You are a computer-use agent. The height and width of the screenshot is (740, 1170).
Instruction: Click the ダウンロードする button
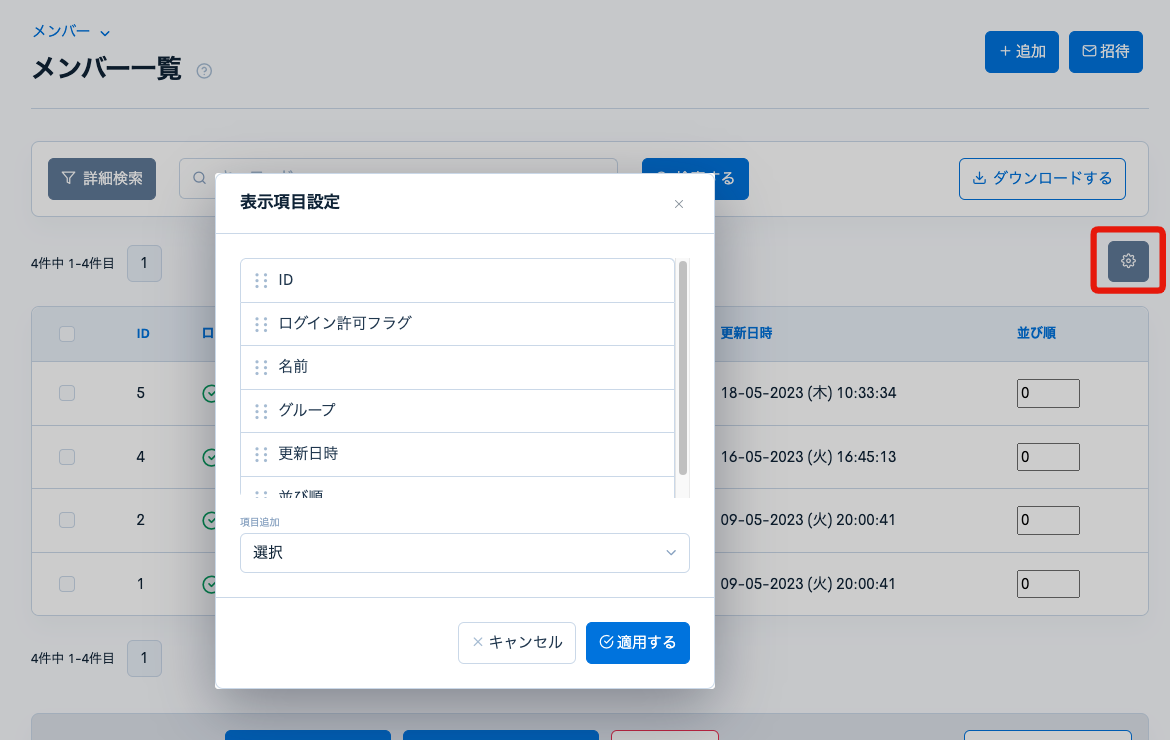1042,178
